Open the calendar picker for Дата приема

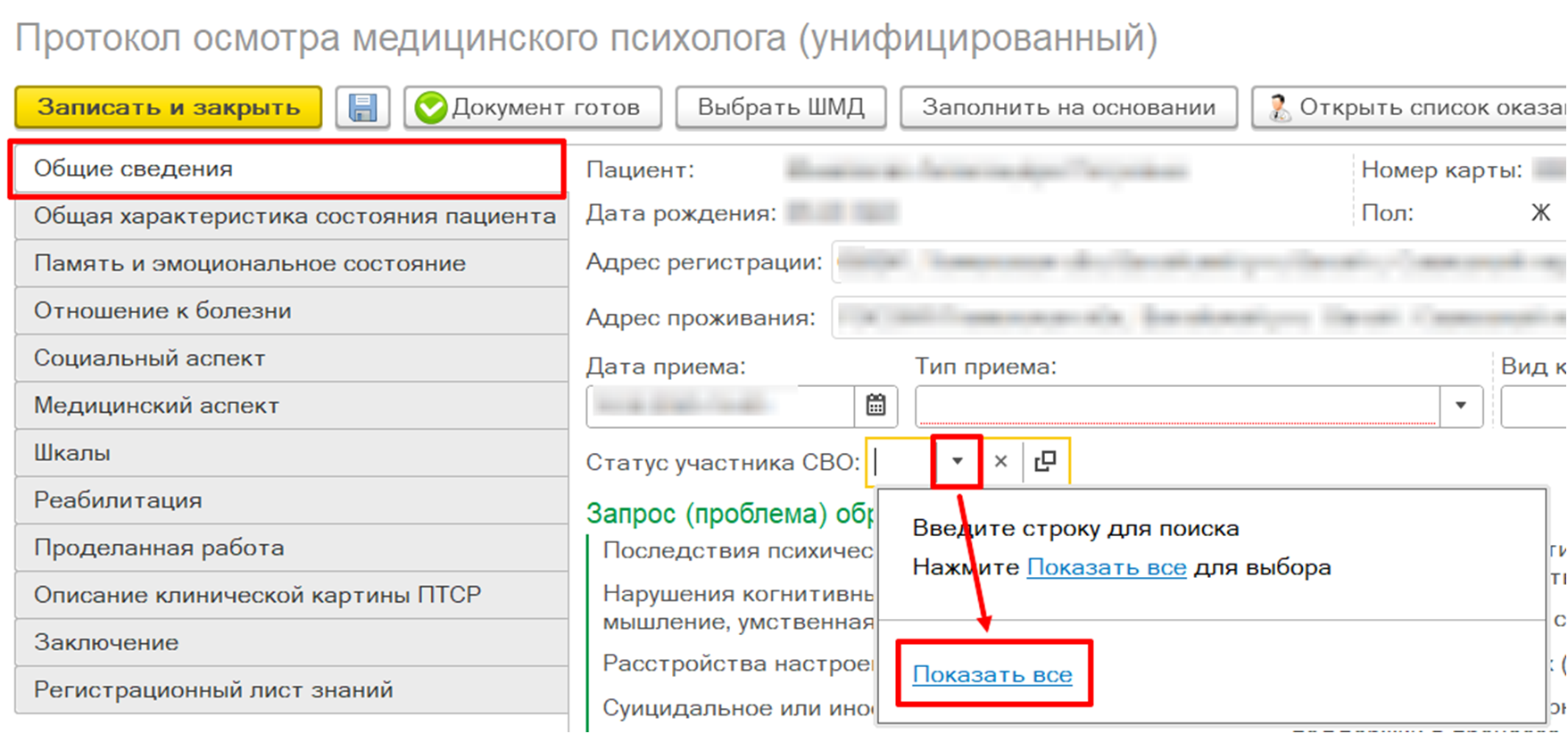tap(875, 406)
